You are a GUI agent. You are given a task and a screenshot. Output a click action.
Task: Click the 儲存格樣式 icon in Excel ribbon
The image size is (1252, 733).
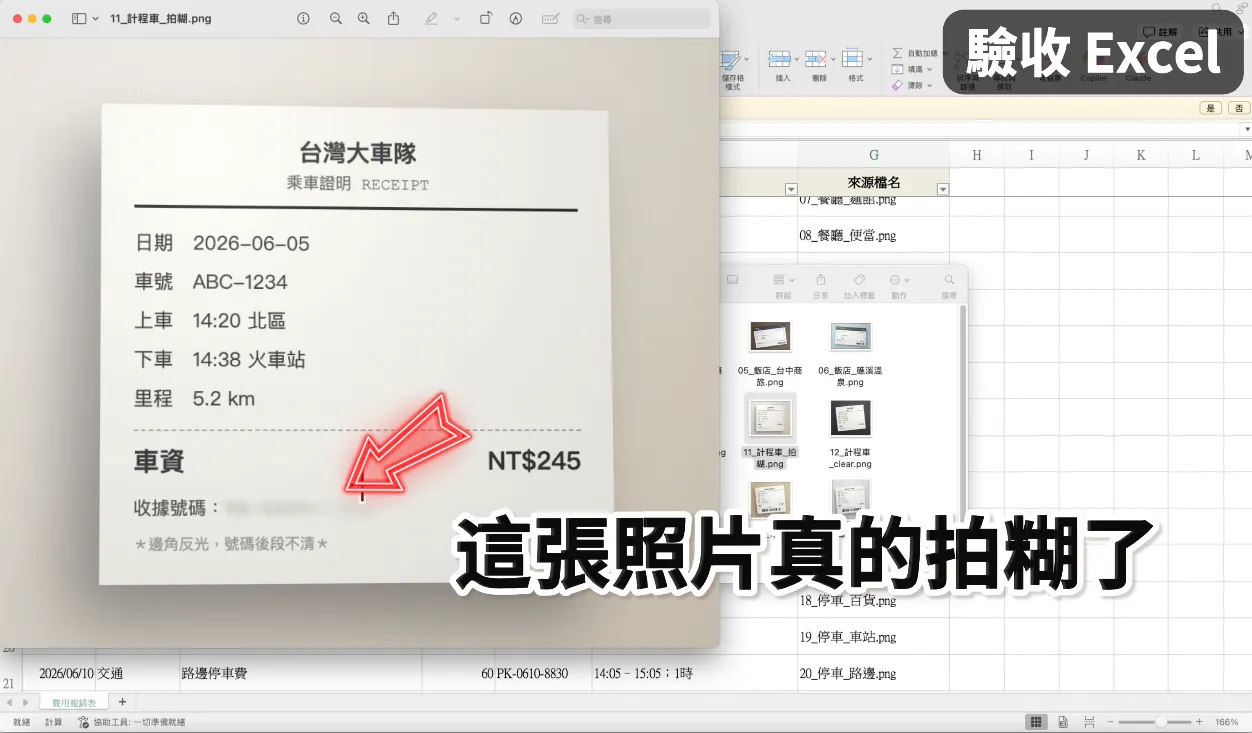click(732, 59)
